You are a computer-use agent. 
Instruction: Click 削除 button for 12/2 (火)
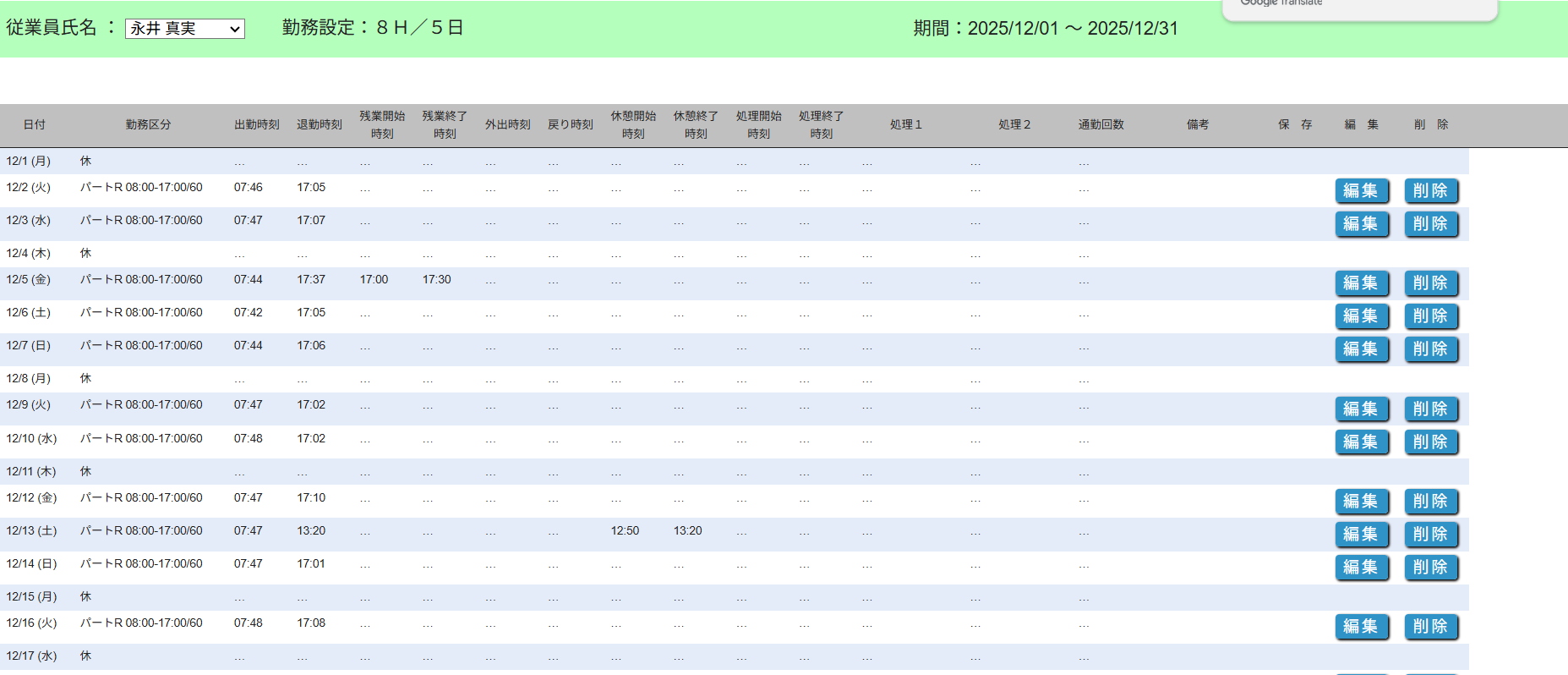tap(1430, 191)
